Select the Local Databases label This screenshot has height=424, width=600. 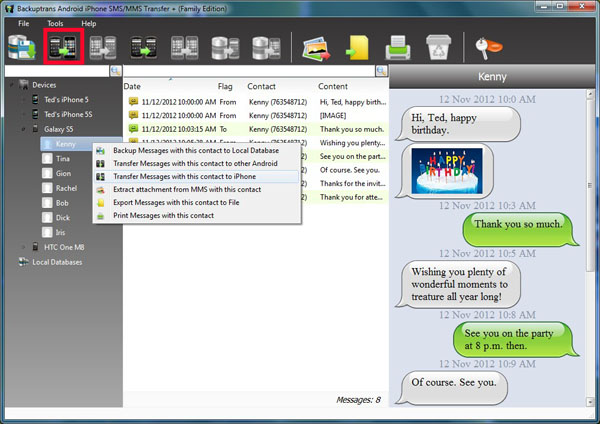click(x=57, y=262)
